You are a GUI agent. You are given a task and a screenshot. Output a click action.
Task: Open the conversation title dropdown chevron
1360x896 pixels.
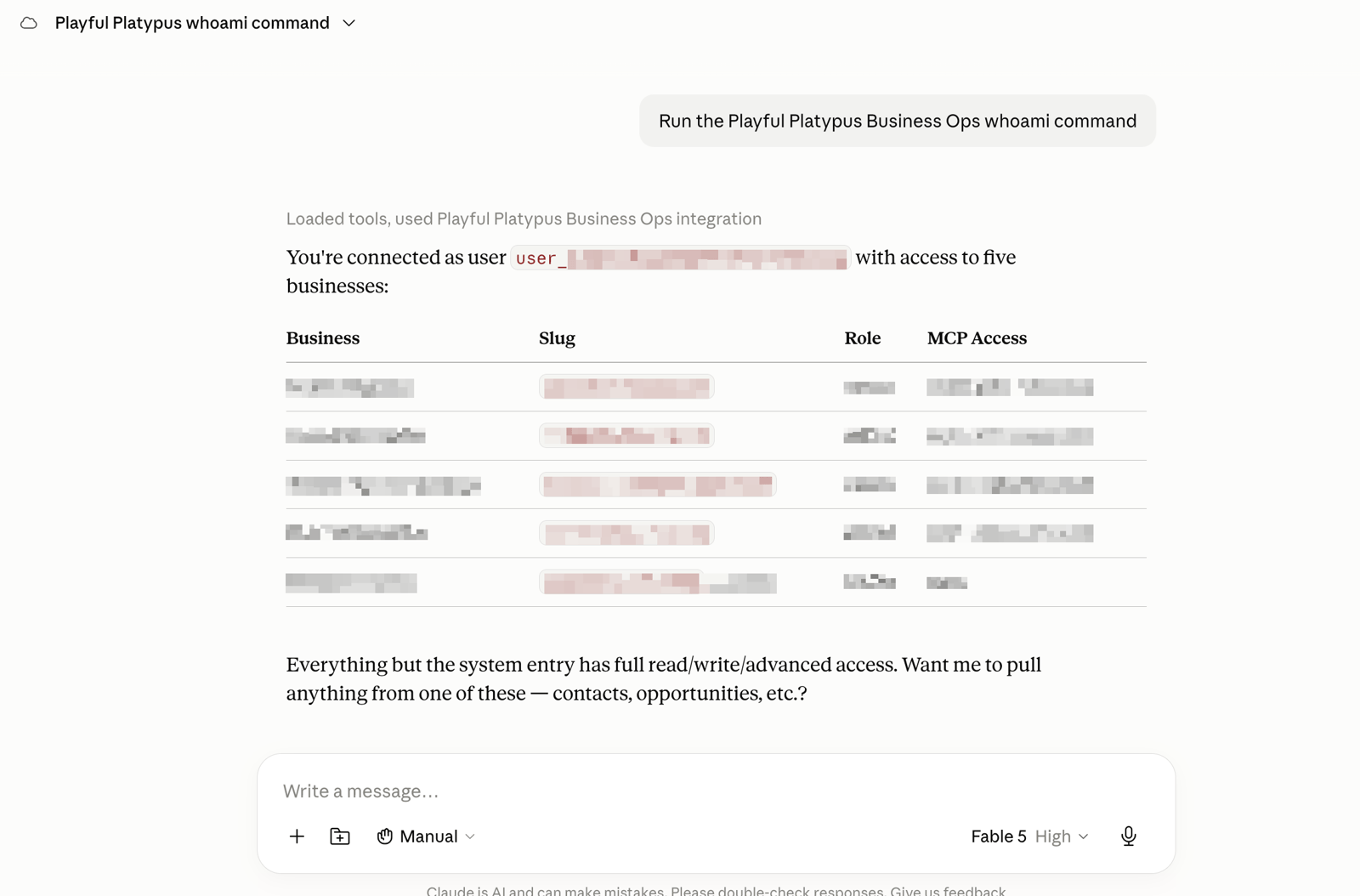[348, 23]
